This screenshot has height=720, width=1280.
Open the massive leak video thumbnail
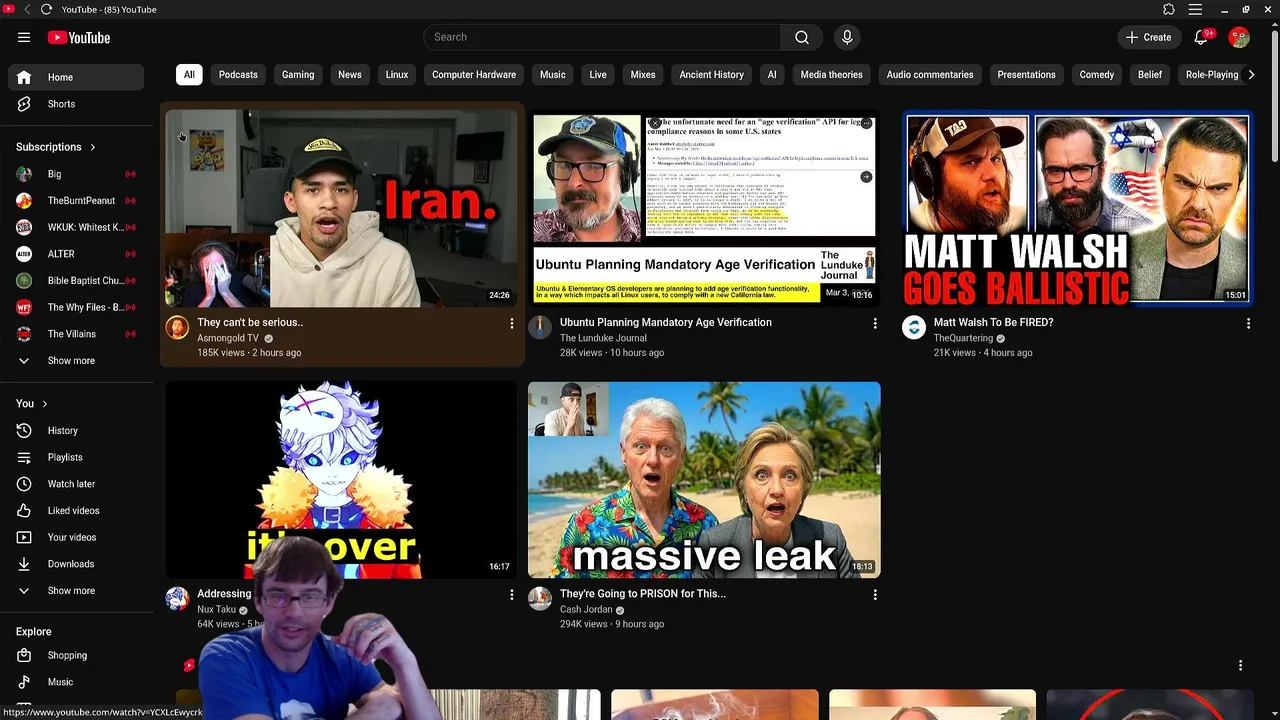point(704,479)
